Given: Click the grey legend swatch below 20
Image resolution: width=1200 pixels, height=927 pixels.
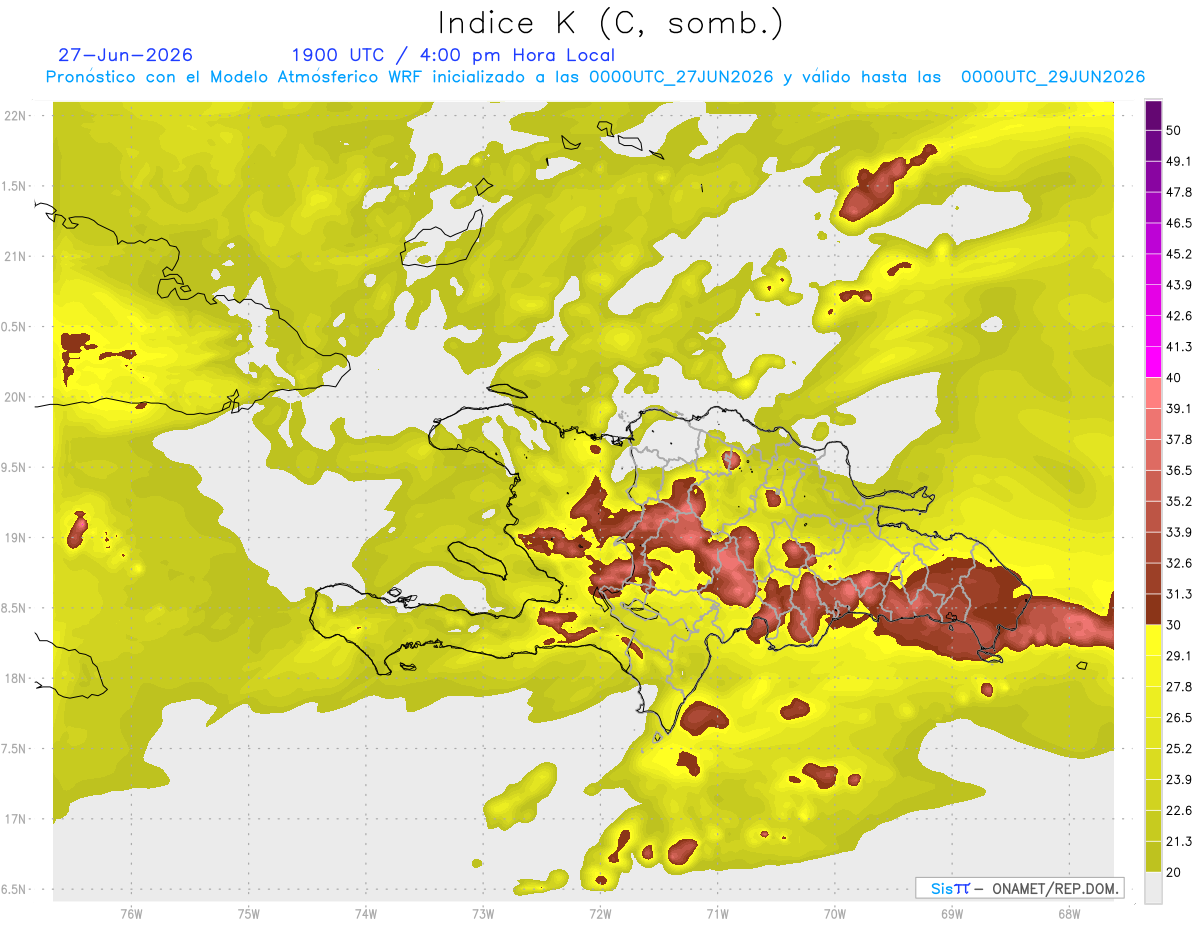Looking at the screenshot, I should (1153, 888).
